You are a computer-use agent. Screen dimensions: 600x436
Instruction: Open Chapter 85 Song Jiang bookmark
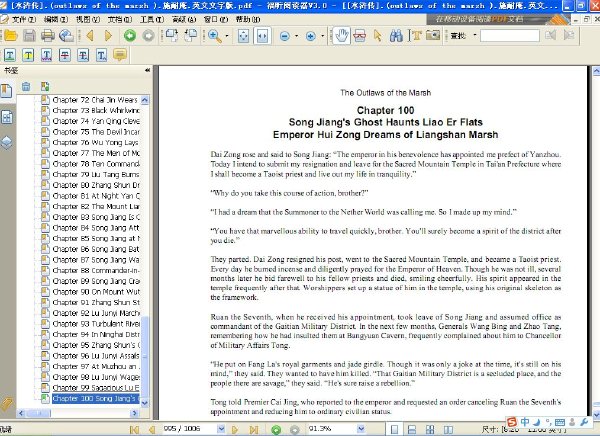[96, 238]
